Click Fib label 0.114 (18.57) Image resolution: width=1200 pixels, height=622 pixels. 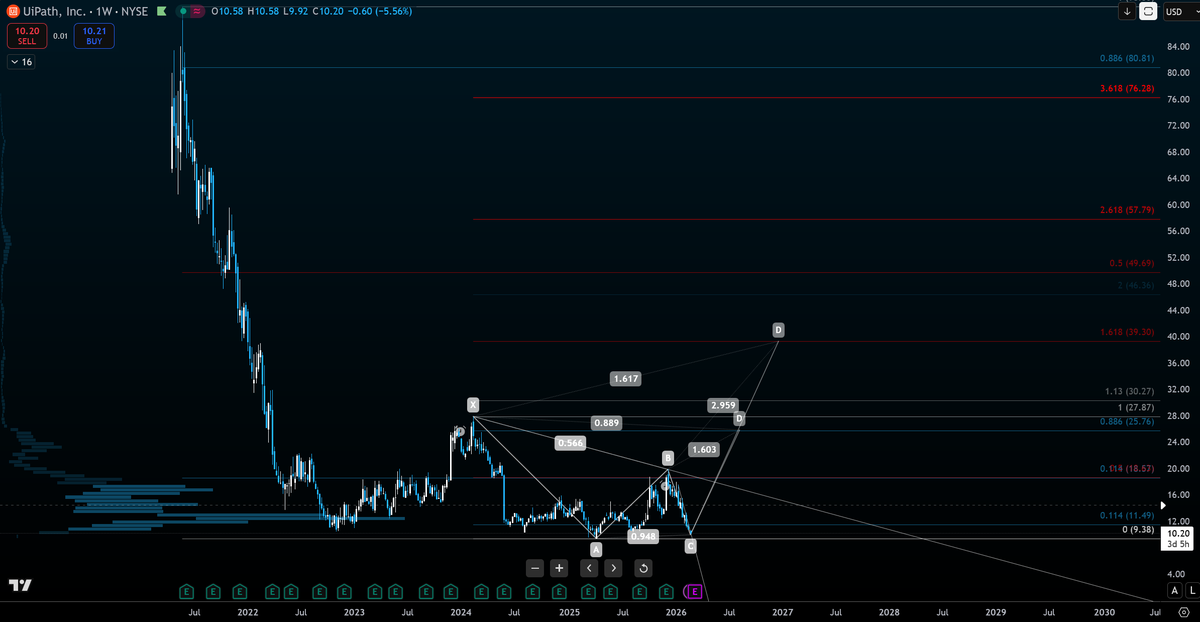click(1126, 469)
